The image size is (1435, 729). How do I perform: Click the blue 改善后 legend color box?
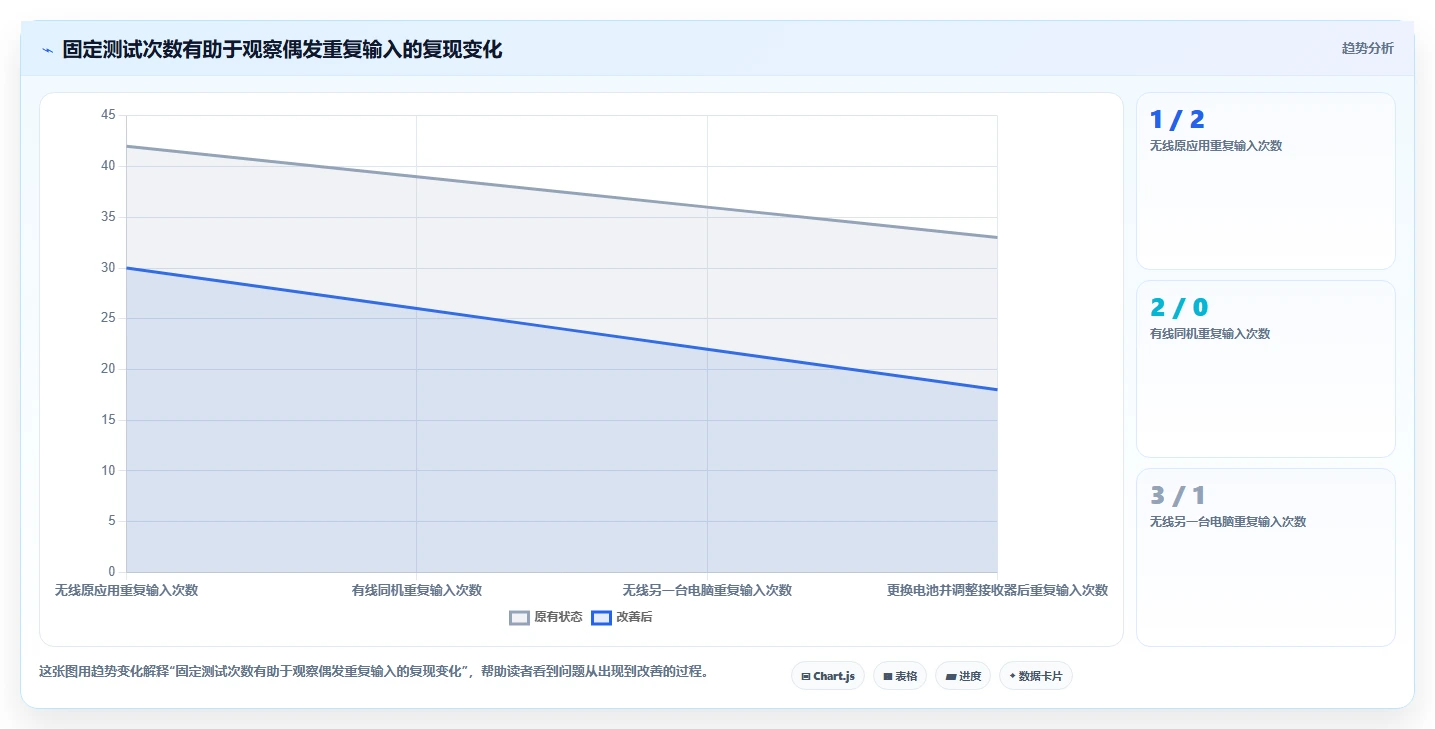click(x=601, y=617)
